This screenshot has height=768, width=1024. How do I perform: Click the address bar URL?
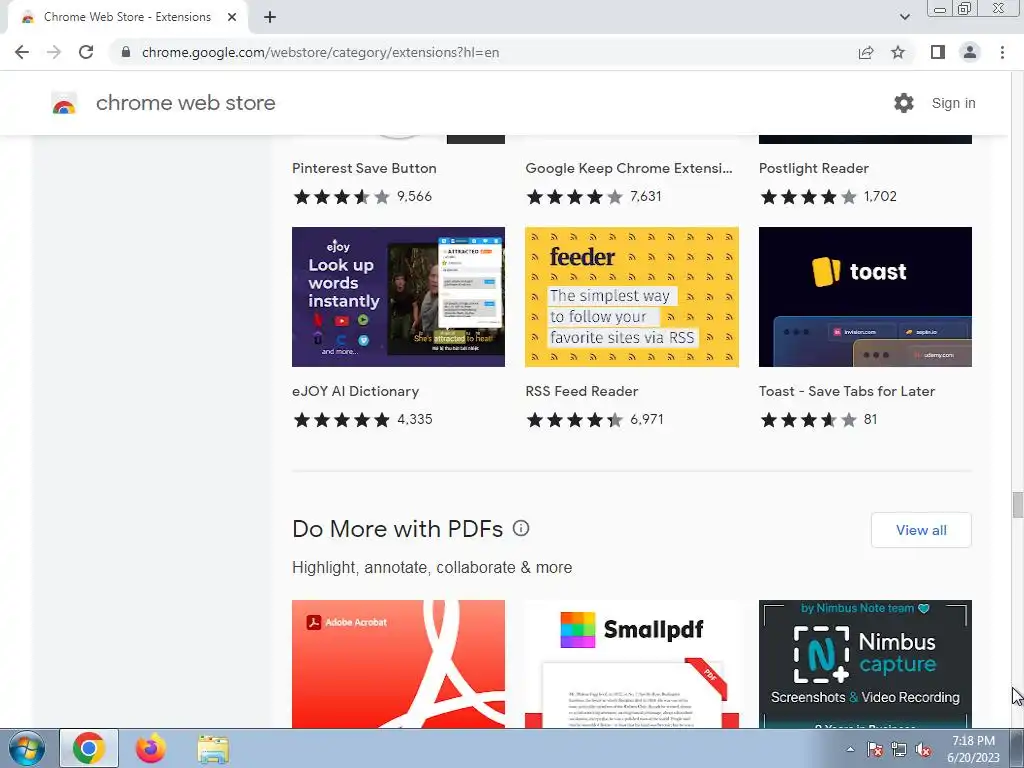pyautogui.click(x=320, y=52)
